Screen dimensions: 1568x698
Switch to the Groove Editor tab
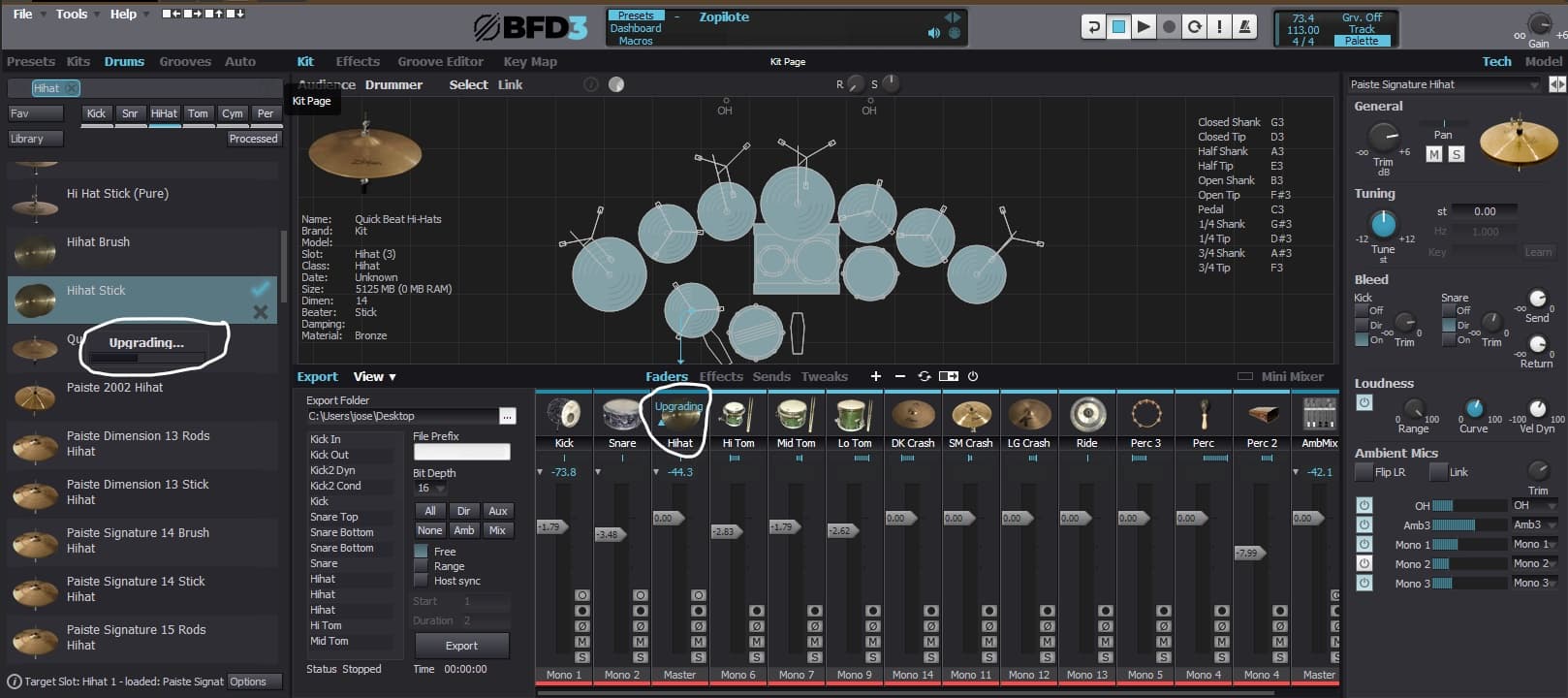pyautogui.click(x=440, y=61)
